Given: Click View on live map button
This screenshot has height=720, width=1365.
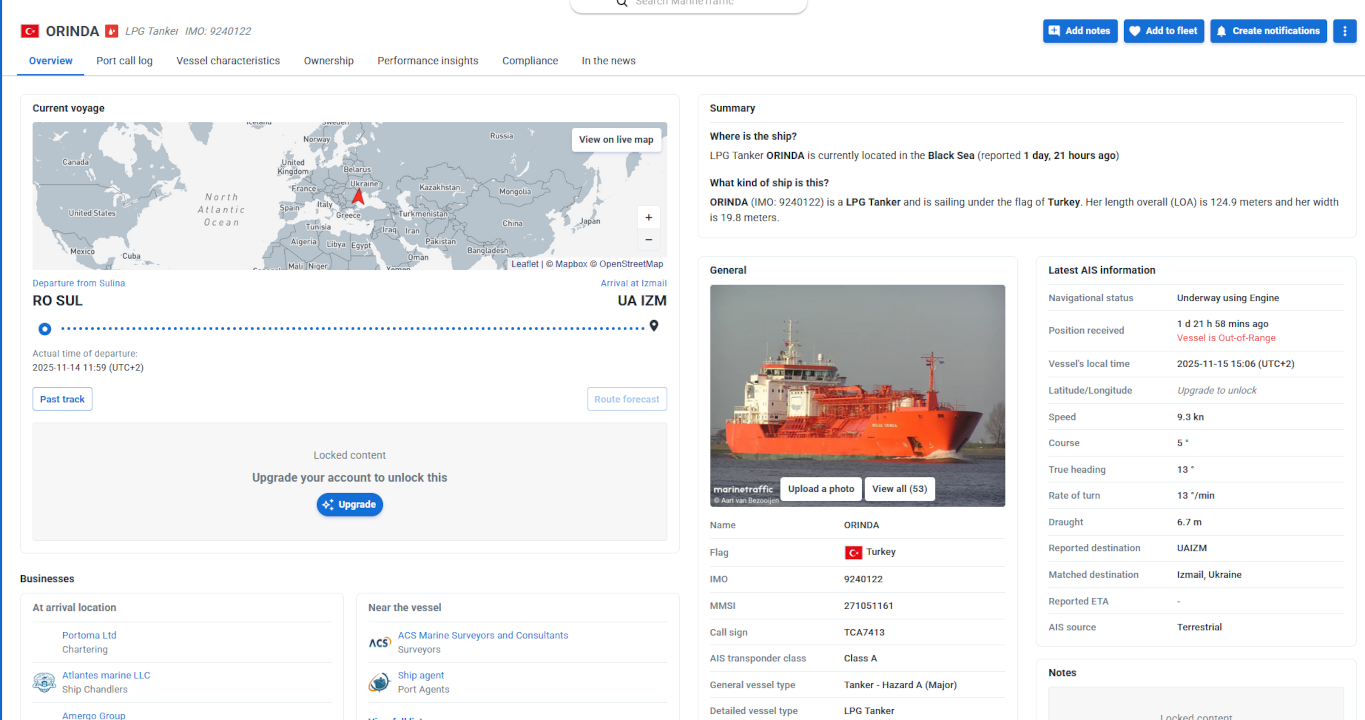Looking at the screenshot, I should click(616, 140).
